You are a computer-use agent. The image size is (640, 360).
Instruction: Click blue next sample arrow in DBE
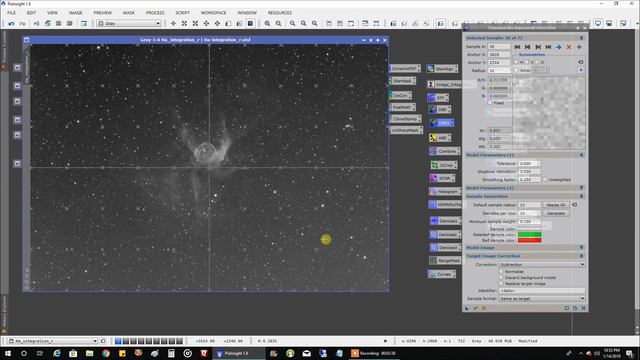[558, 47]
